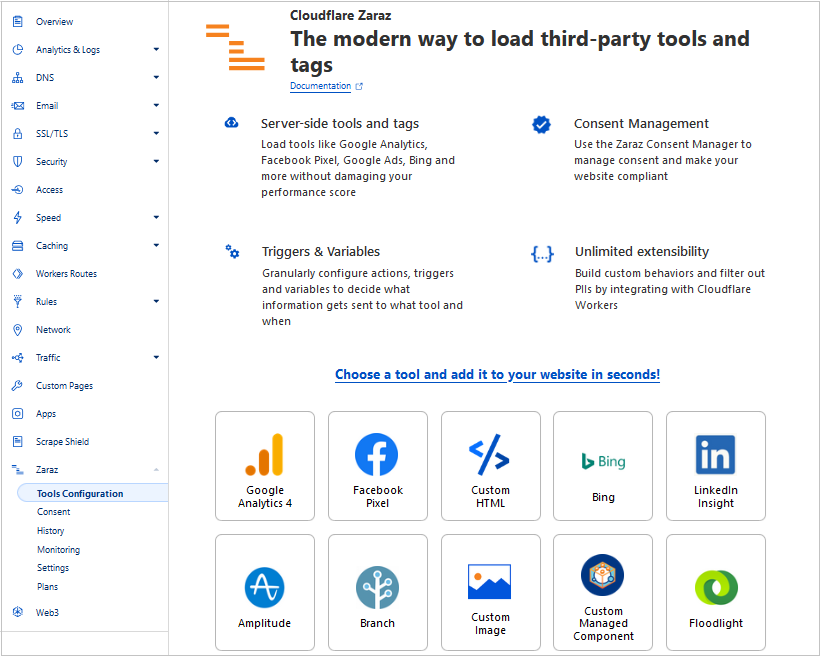Click the Scrape Shield document icon
820x656 pixels.
pyautogui.click(x=18, y=442)
